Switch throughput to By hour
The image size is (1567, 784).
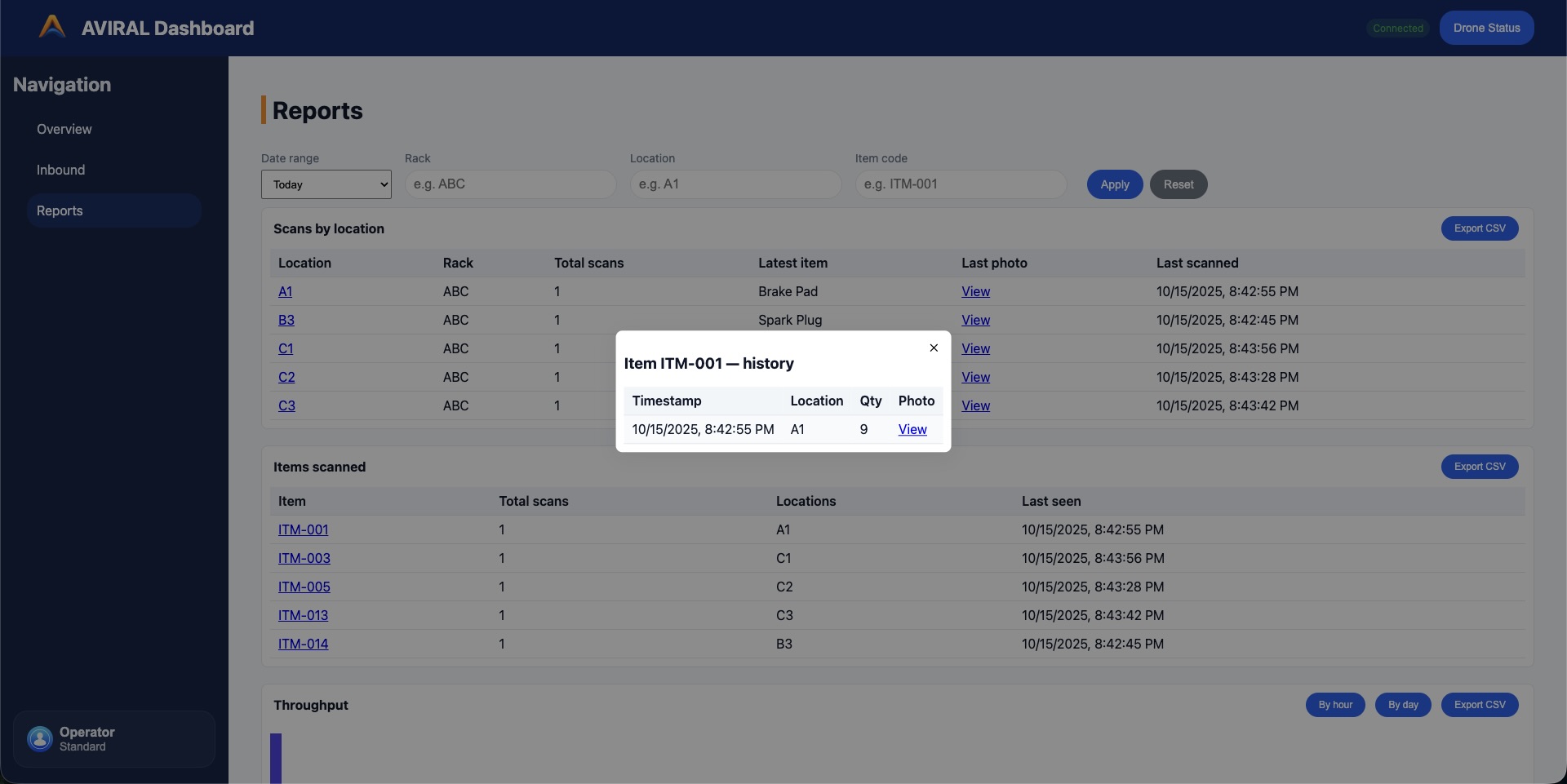pos(1334,705)
